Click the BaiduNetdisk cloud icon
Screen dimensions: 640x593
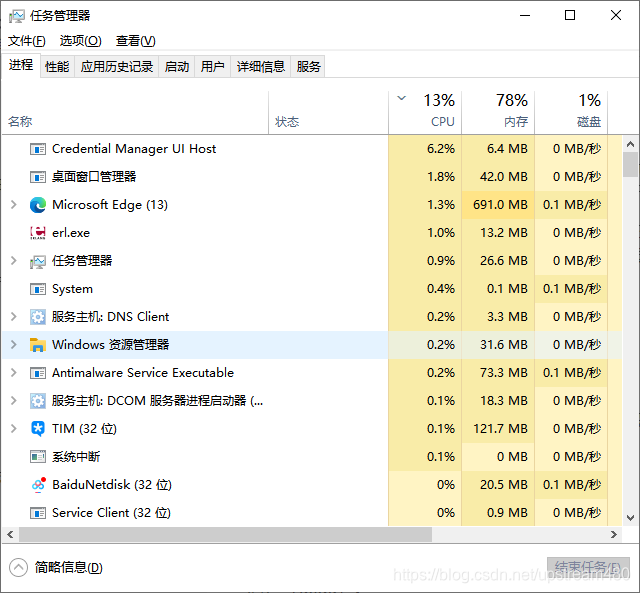pos(38,485)
